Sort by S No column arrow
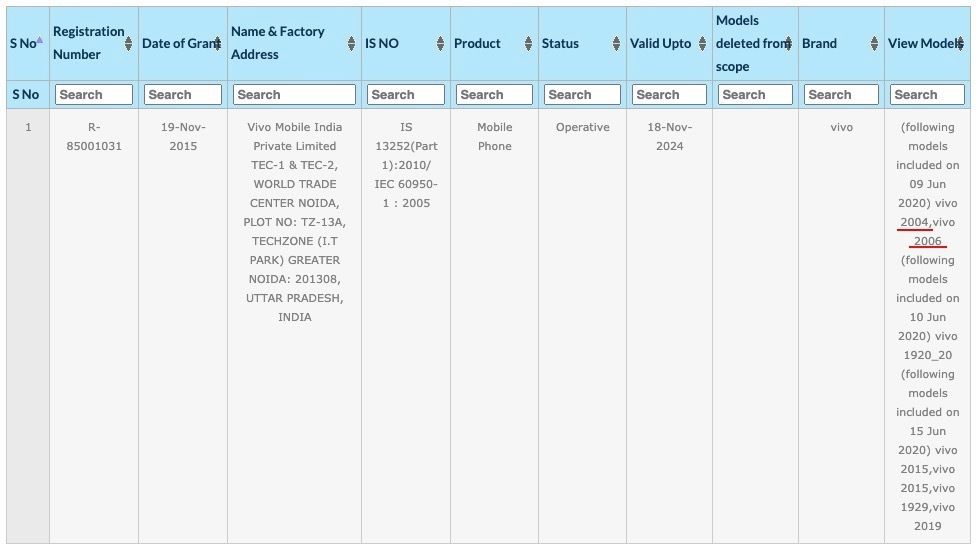The image size is (977, 551). tap(40, 40)
